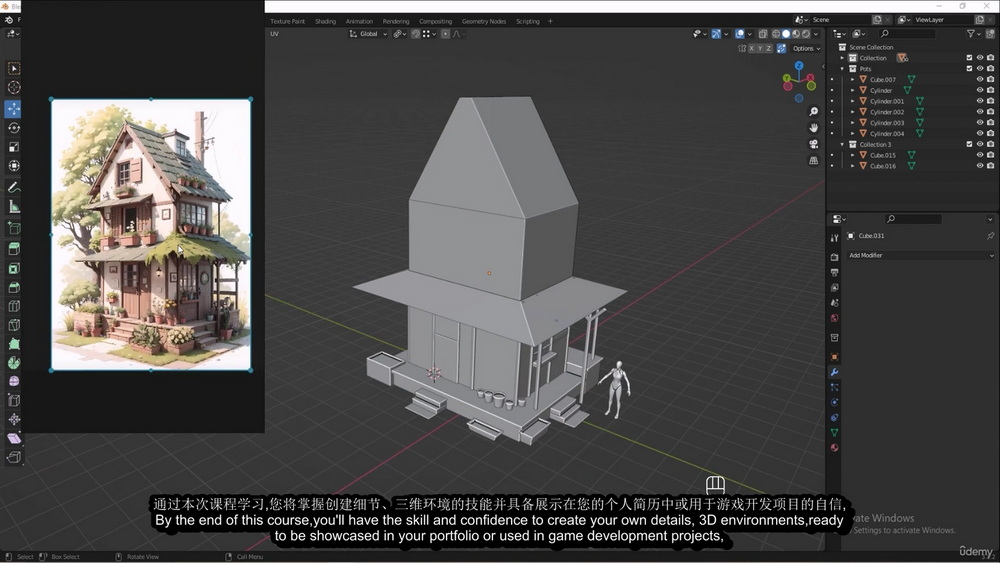Hide Cube.016 with its eye icon
Image resolution: width=1000 pixels, height=563 pixels.
coord(980,166)
